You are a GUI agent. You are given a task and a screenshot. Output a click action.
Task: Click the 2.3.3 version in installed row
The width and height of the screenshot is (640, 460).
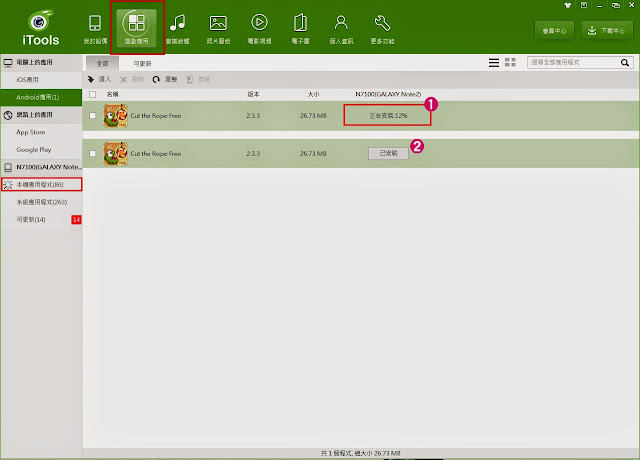click(x=253, y=153)
